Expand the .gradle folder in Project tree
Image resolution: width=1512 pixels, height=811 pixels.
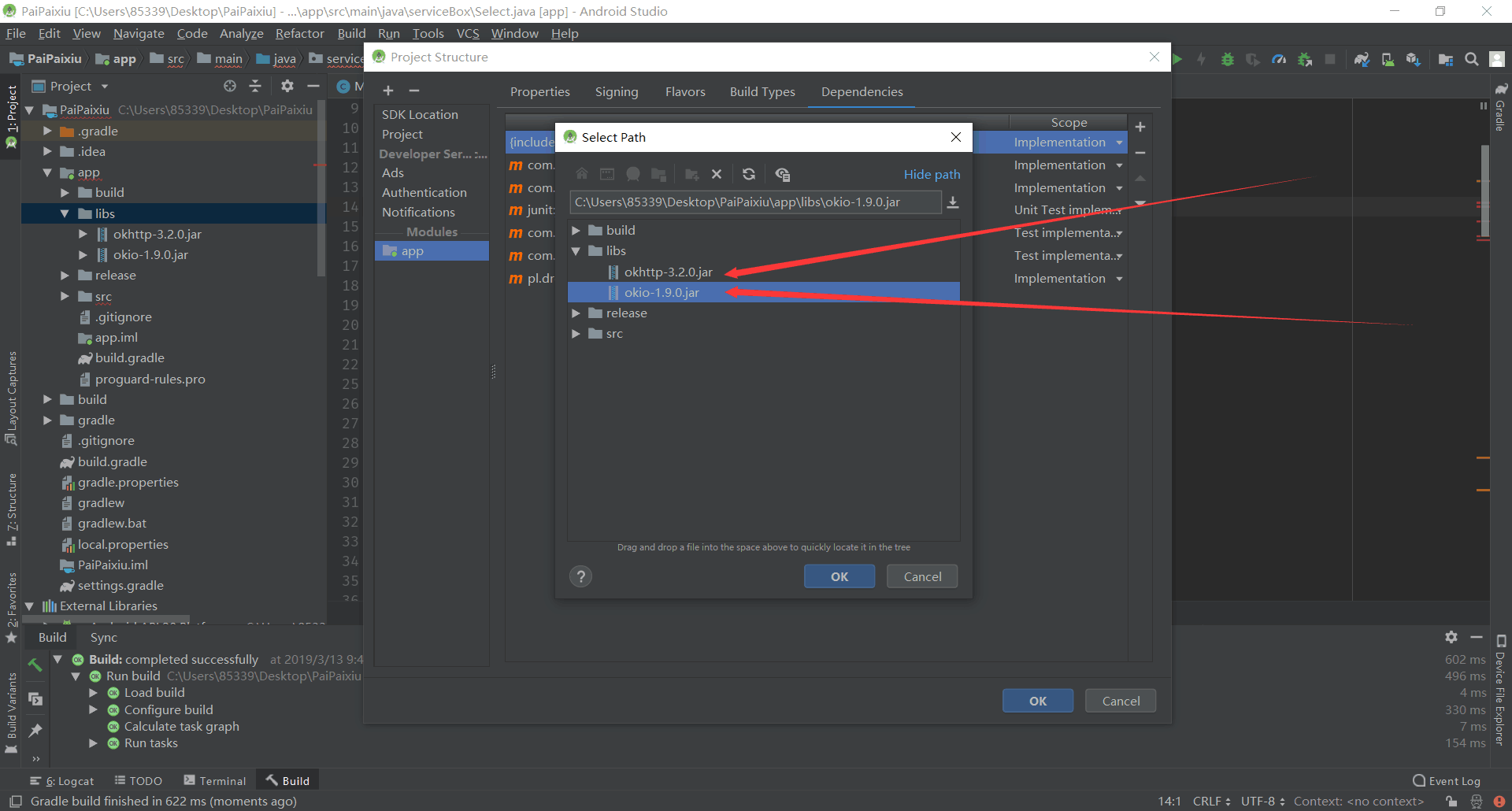click(x=47, y=131)
